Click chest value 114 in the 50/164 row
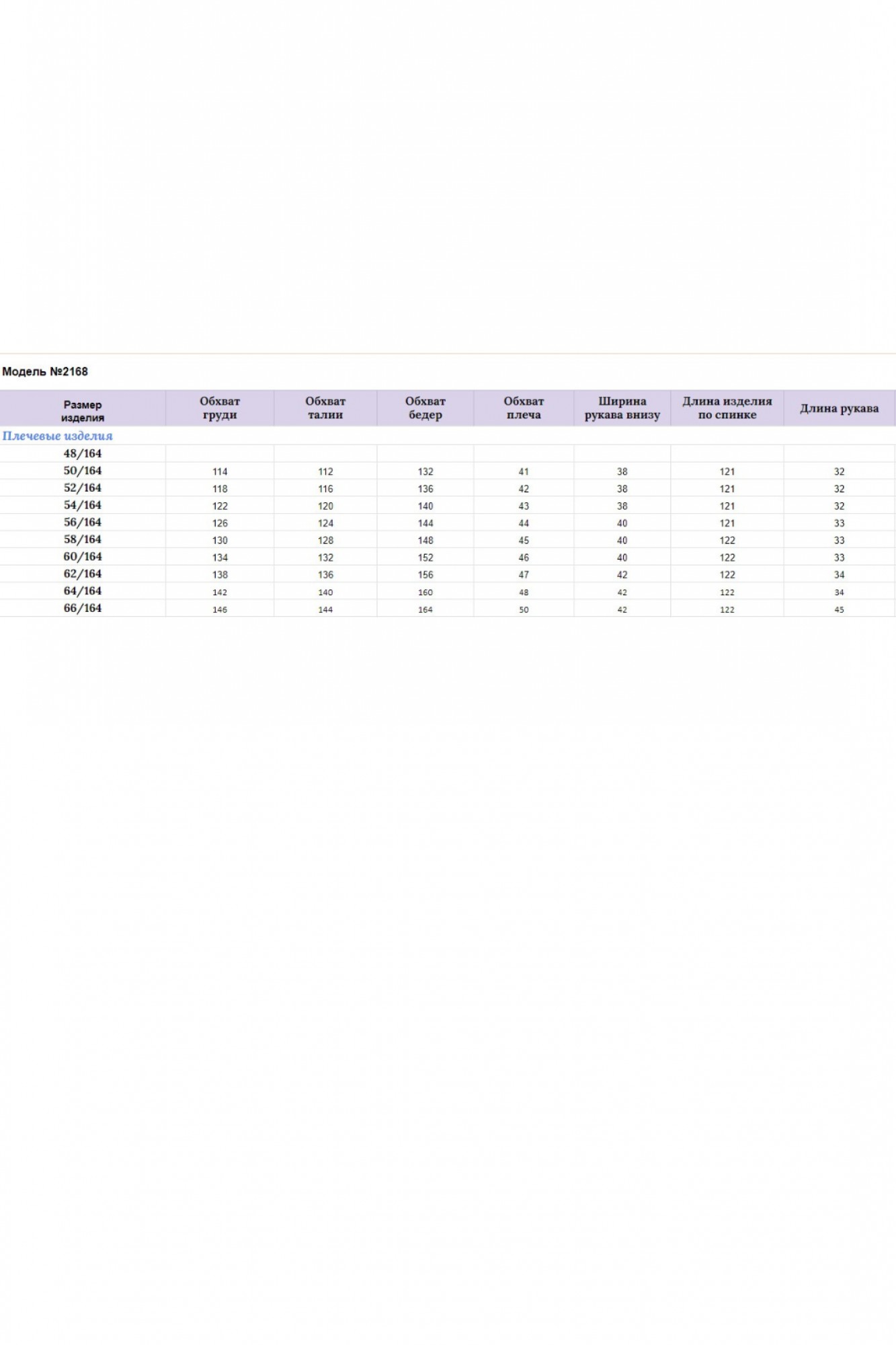Image resolution: width=896 pixels, height=1345 pixels. pyautogui.click(x=220, y=471)
